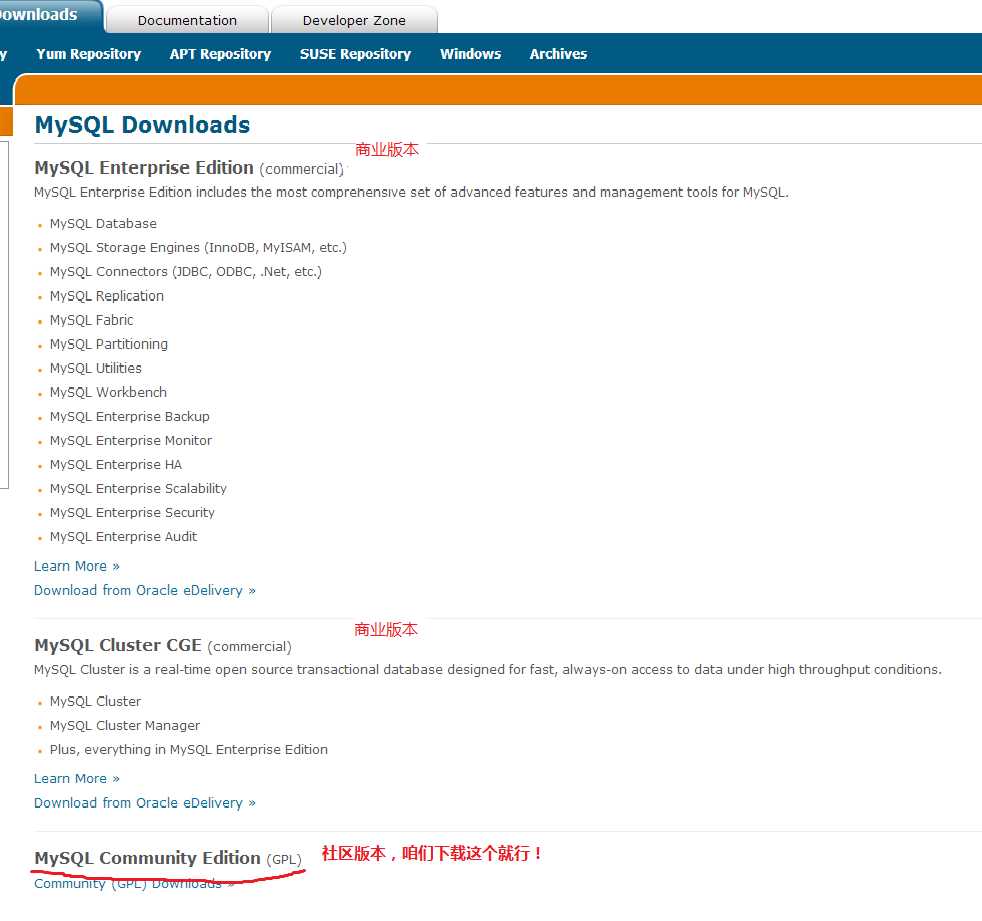This screenshot has width=982, height=921.
Task: Select the Downloads tab
Action: point(50,15)
